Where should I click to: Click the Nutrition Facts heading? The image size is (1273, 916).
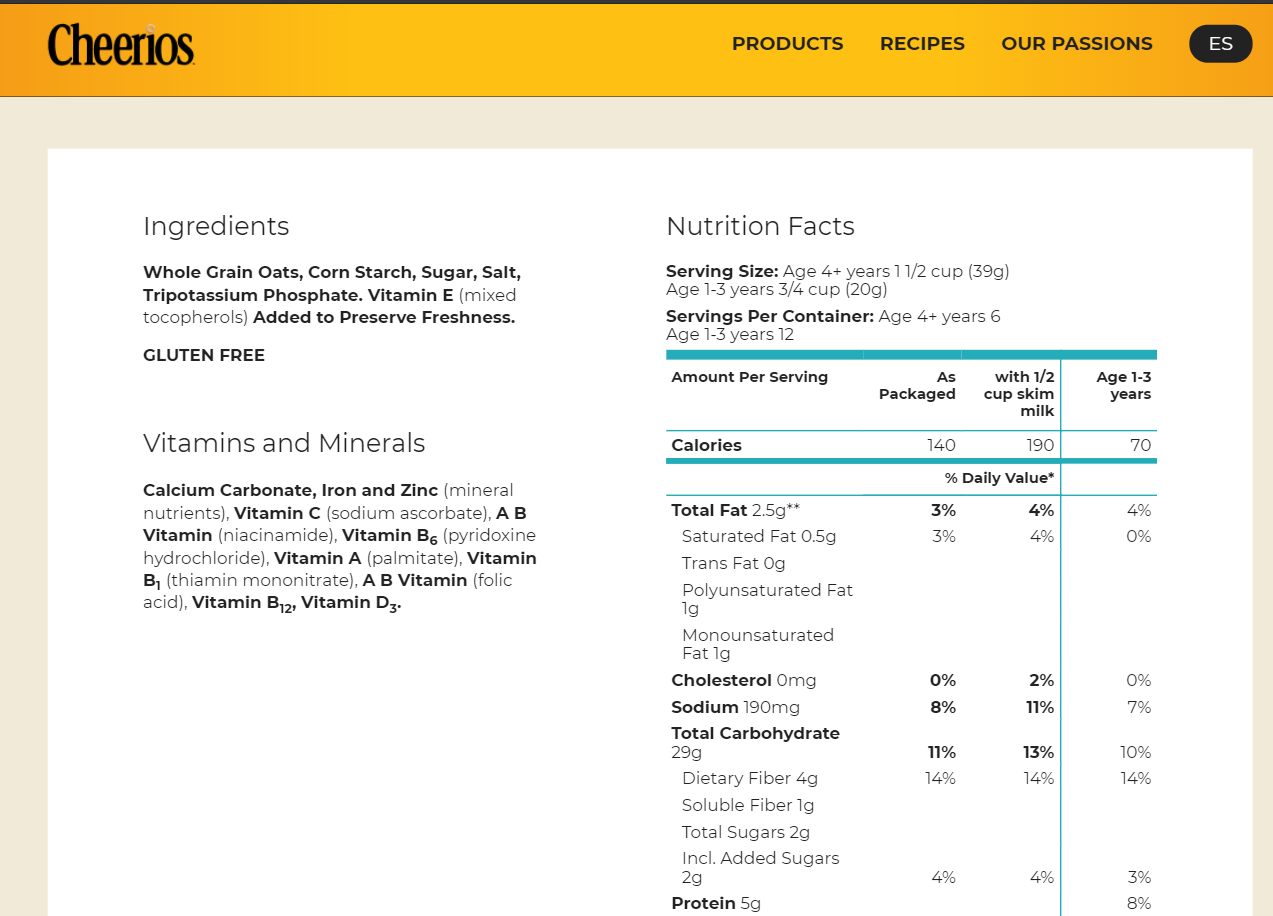coord(760,226)
